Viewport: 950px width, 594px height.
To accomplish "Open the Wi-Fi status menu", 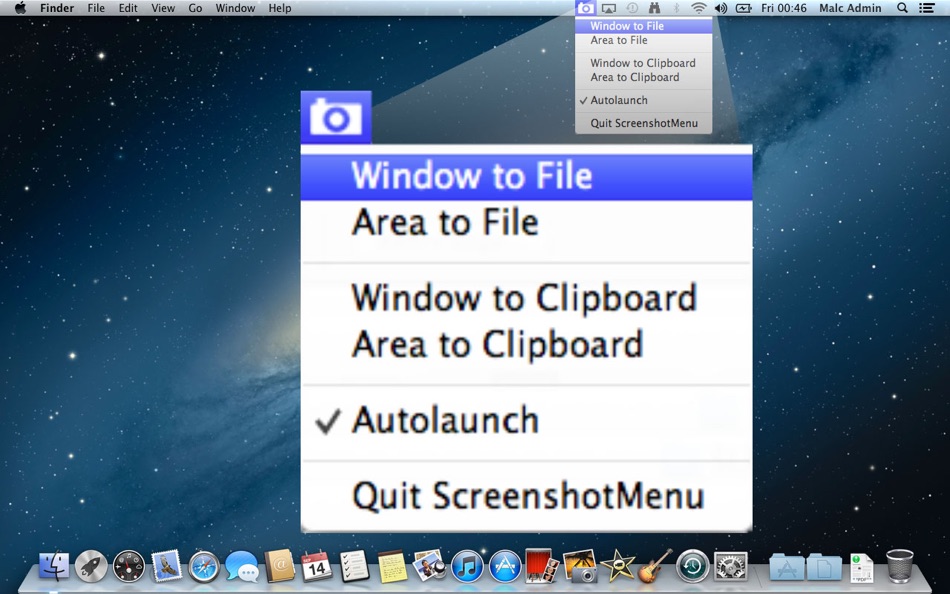I will point(699,8).
